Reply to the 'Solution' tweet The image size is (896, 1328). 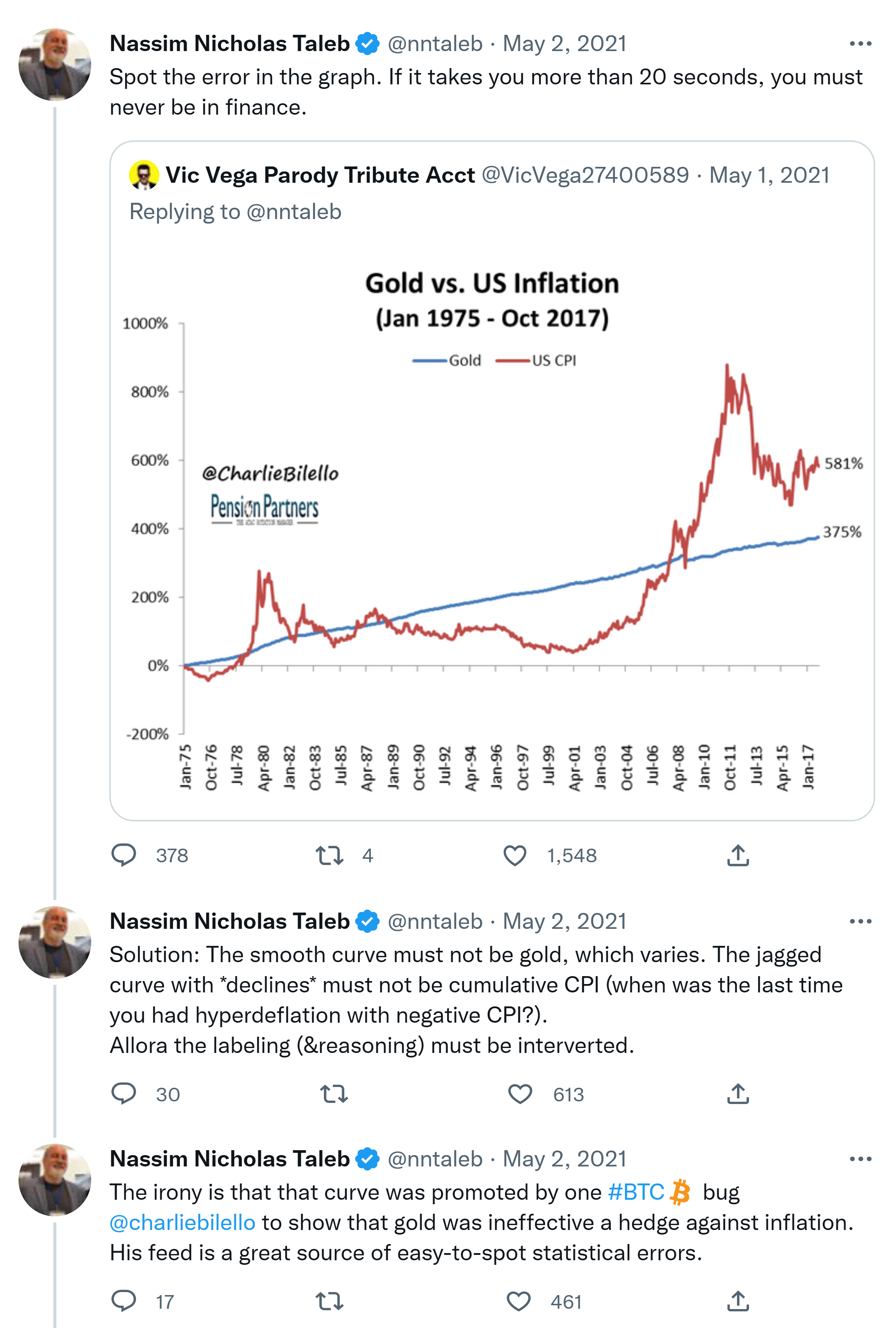(x=123, y=1094)
